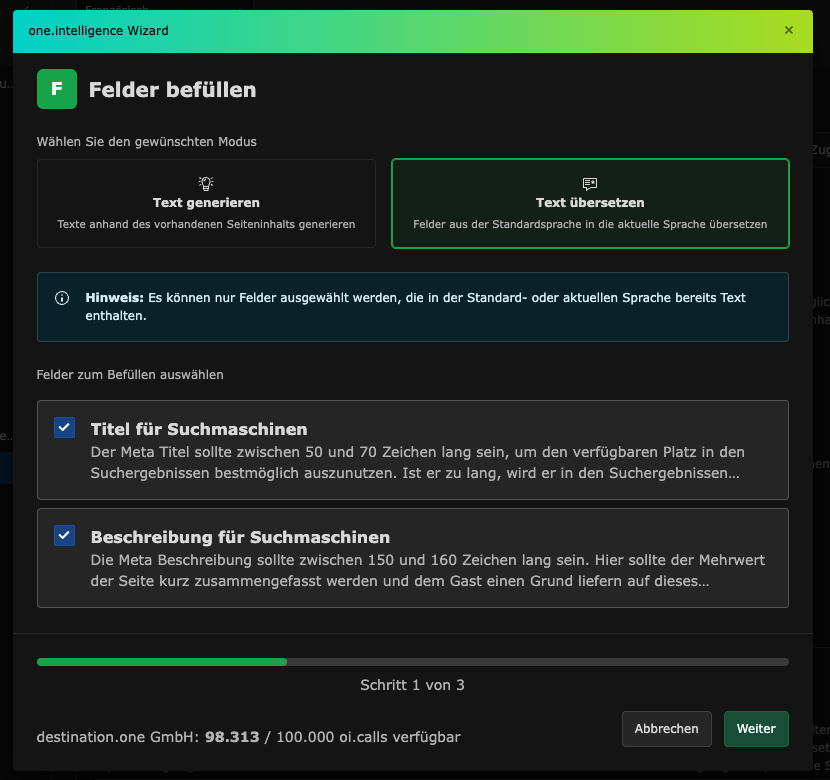The image size is (830, 780).
Task: Click the Schritt 1 von 3 label
Action: click(x=412, y=685)
